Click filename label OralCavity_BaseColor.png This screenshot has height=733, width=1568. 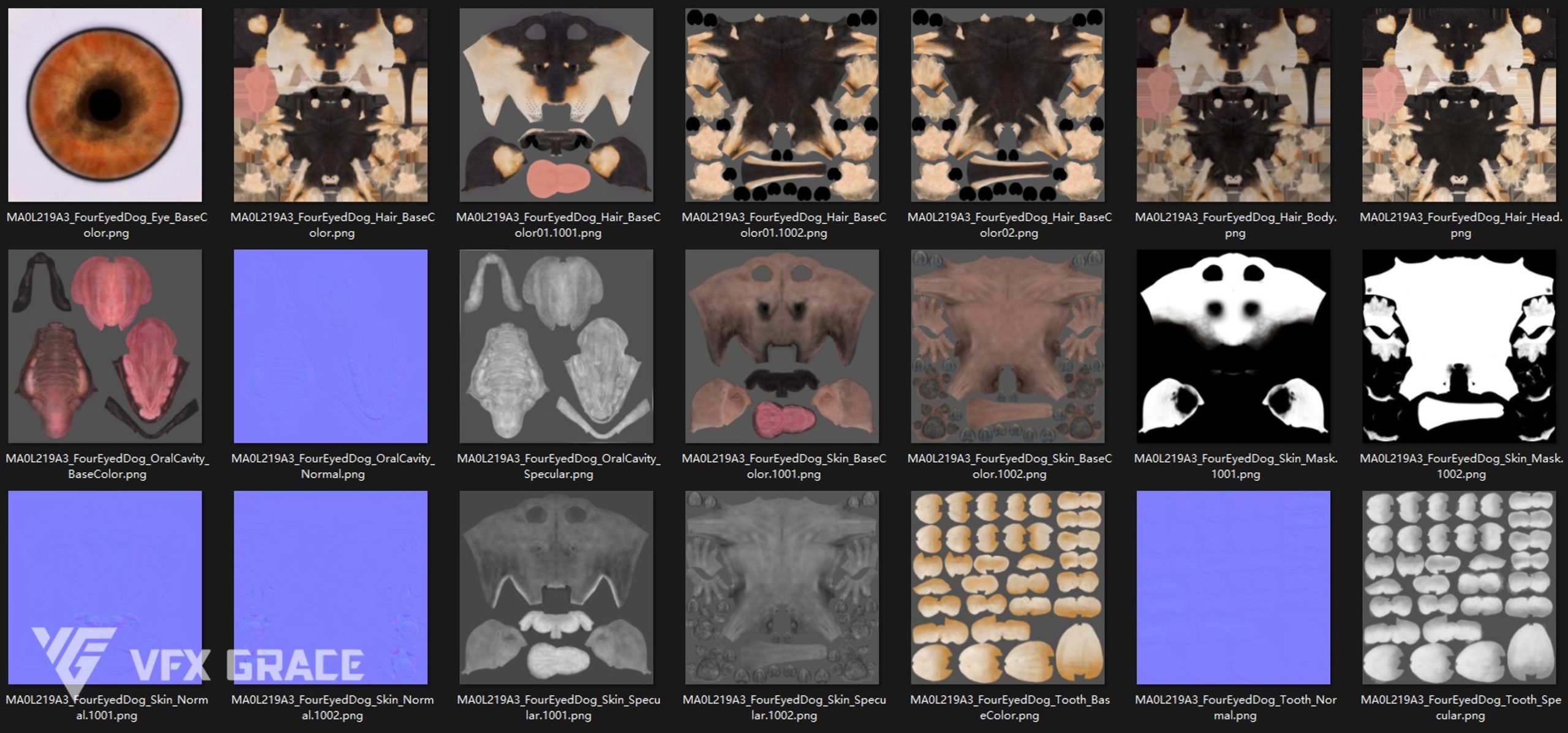click(107, 466)
